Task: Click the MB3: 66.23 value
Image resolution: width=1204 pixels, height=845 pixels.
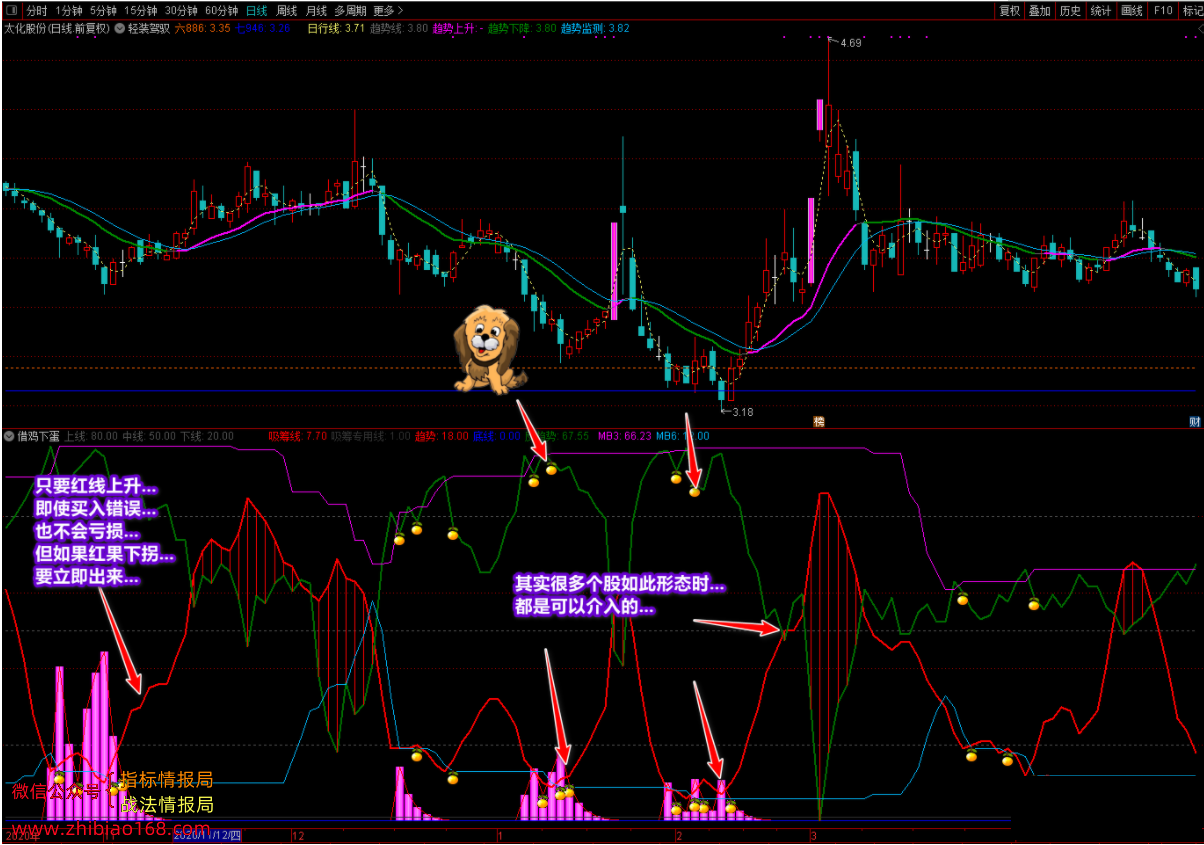Action: pos(625,436)
